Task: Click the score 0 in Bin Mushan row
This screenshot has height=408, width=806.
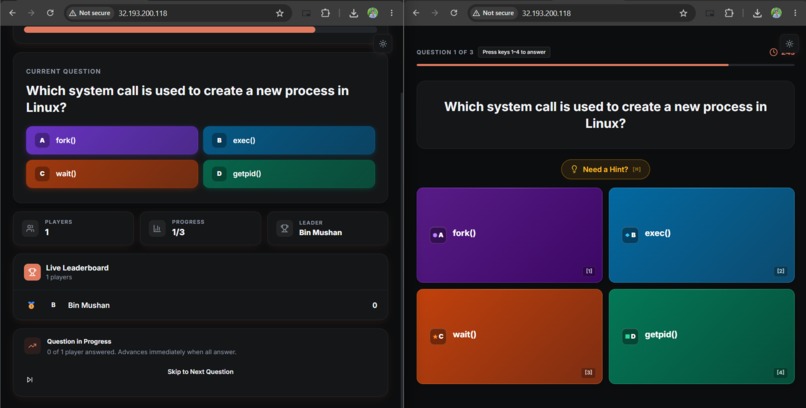Action: (x=375, y=305)
